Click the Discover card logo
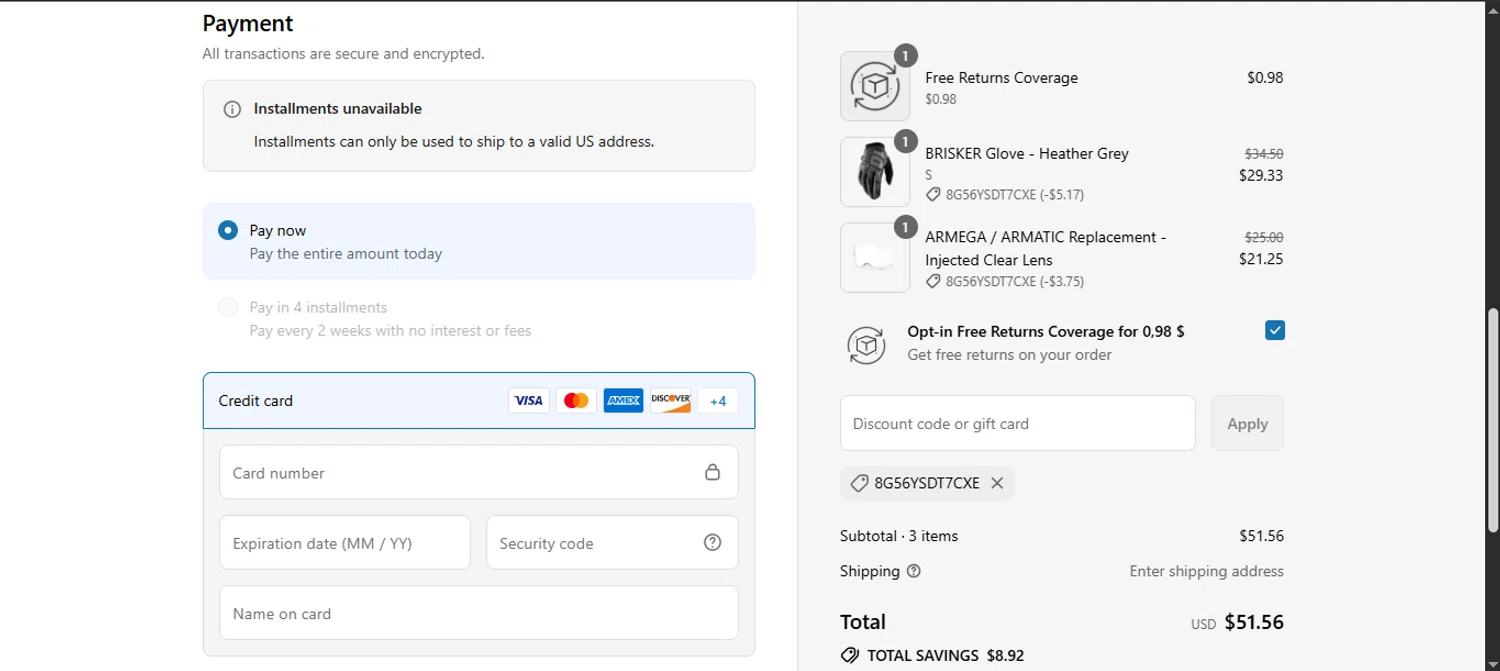This screenshot has height=671, width=1500. (671, 401)
